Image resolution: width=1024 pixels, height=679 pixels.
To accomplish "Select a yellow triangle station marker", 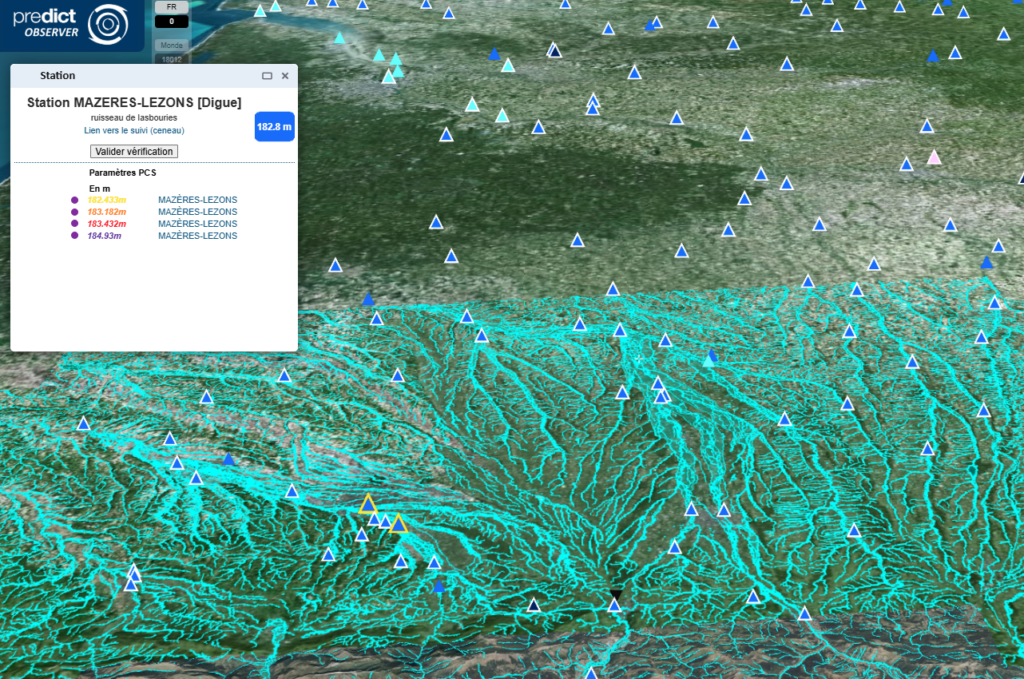I will pyautogui.click(x=368, y=505).
